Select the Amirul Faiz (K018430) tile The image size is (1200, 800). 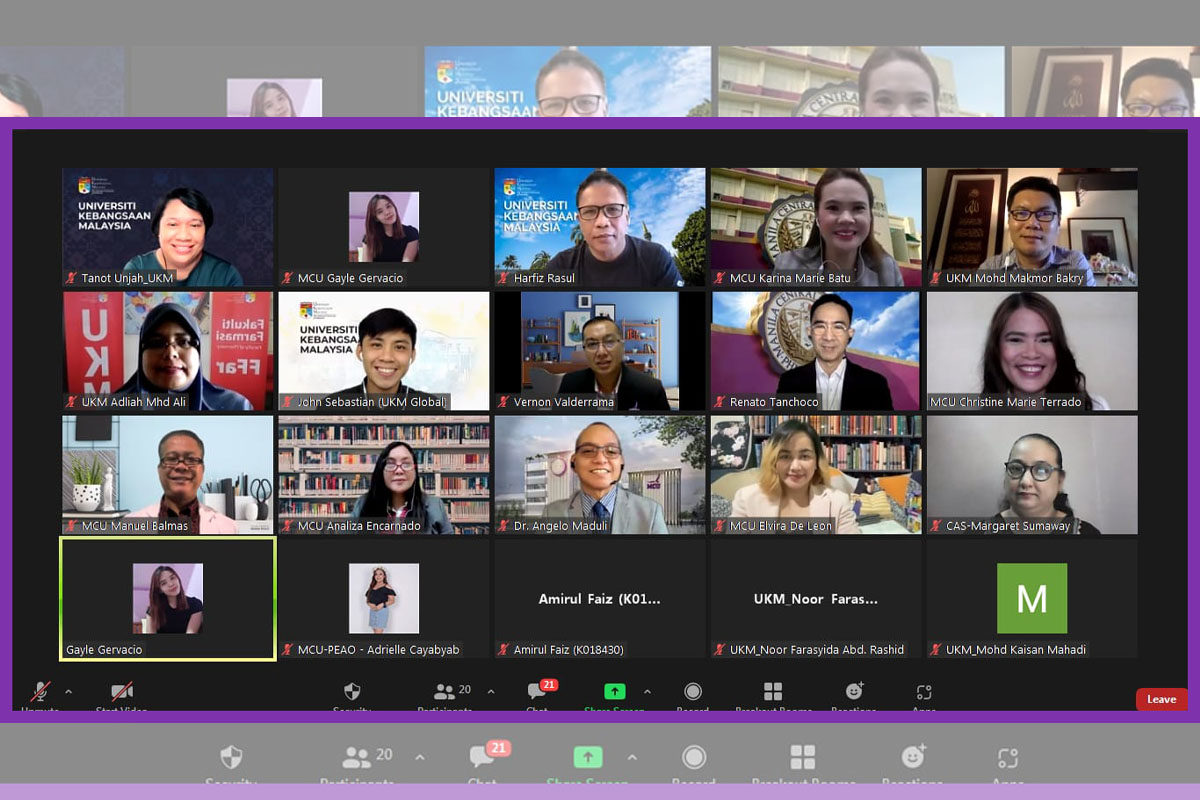click(600, 598)
